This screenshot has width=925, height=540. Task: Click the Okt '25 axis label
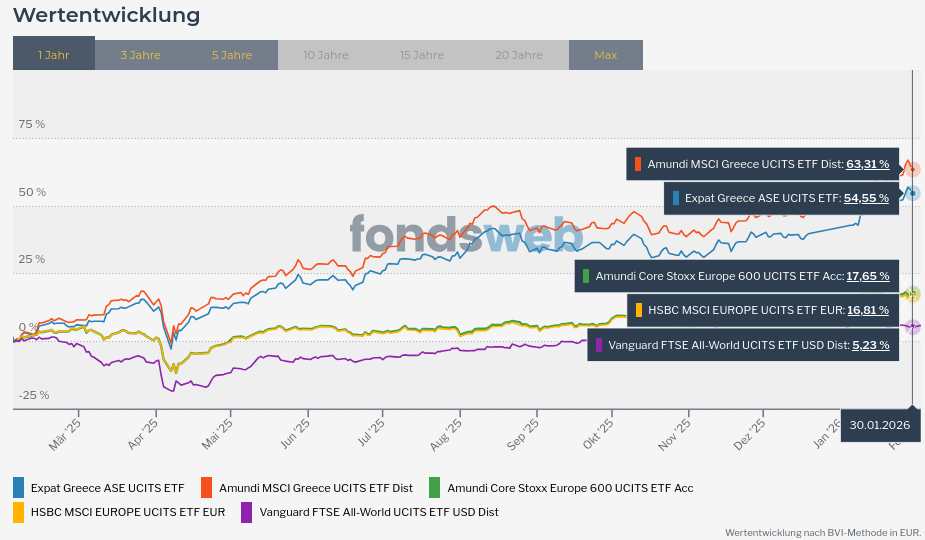[598, 434]
